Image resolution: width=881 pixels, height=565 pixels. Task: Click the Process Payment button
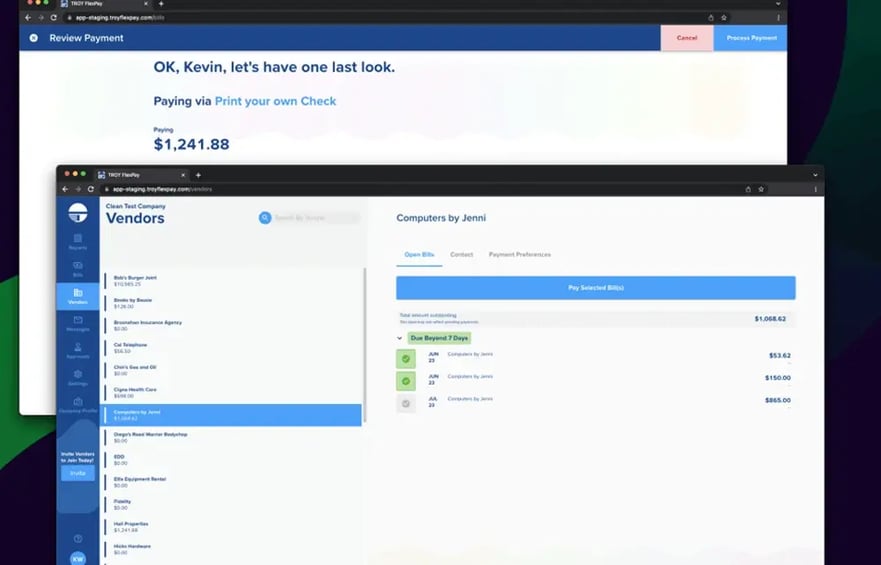pyautogui.click(x=751, y=38)
